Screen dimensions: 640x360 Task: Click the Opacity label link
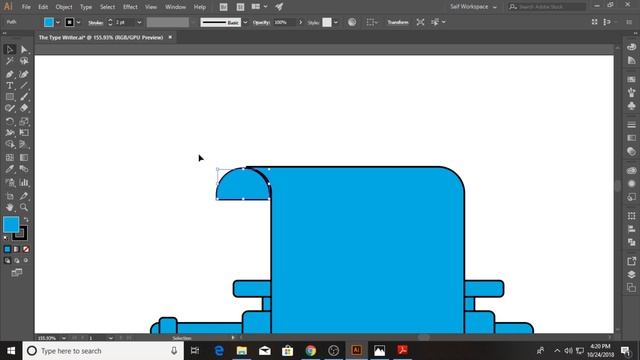tap(261, 22)
